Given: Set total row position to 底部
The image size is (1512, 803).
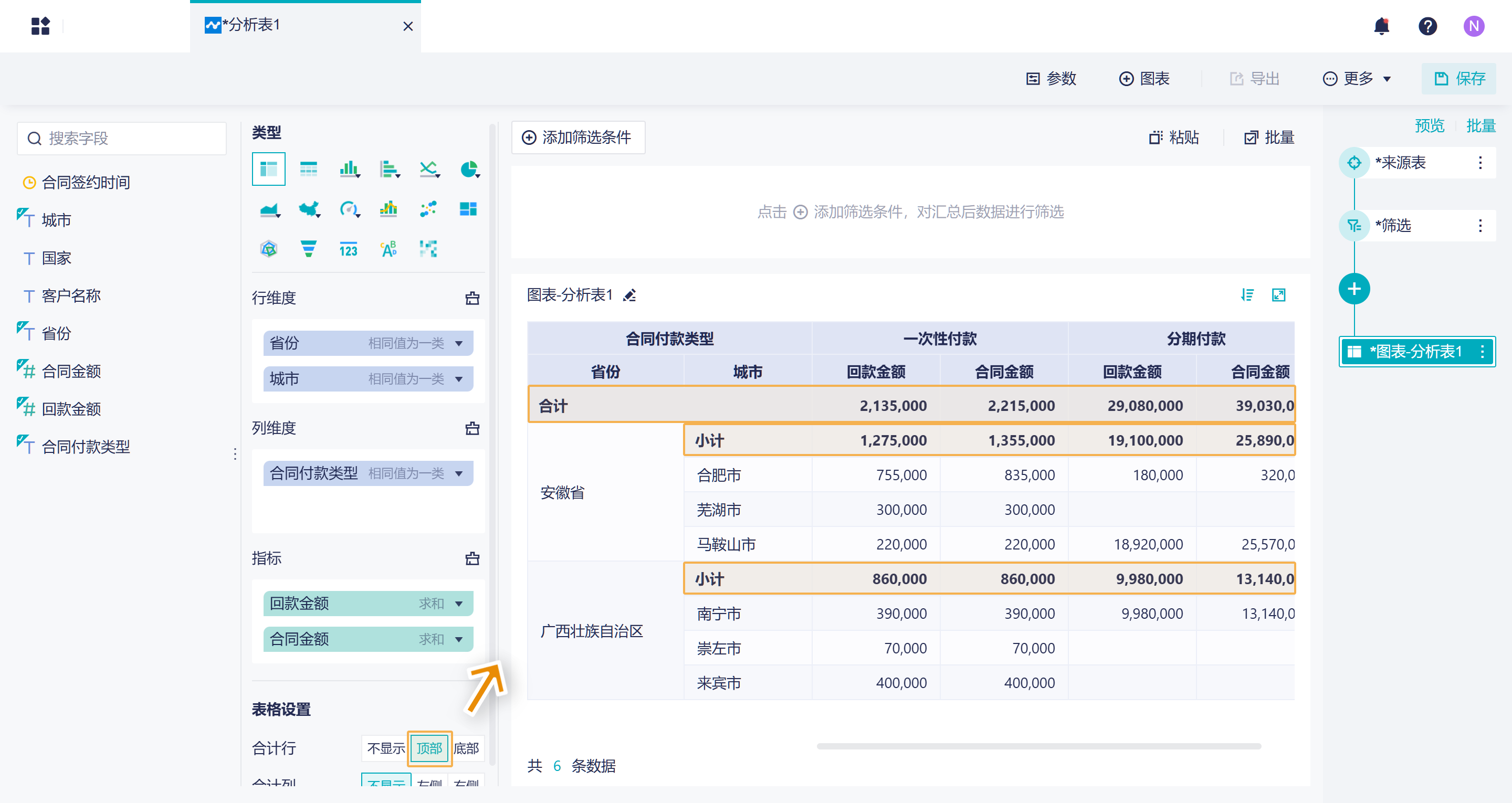Looking at the screenshot, I should click(x=467, y=748).
